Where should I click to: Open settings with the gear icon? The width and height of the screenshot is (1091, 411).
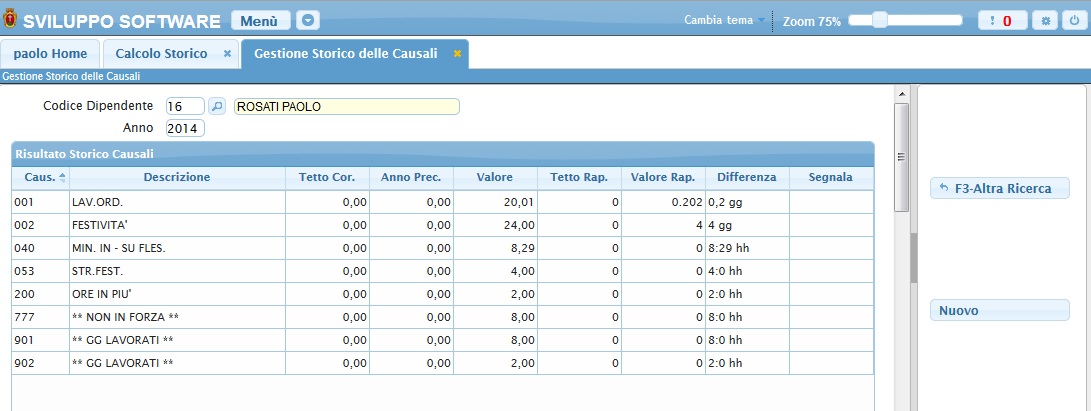(x=1046, y=21)
